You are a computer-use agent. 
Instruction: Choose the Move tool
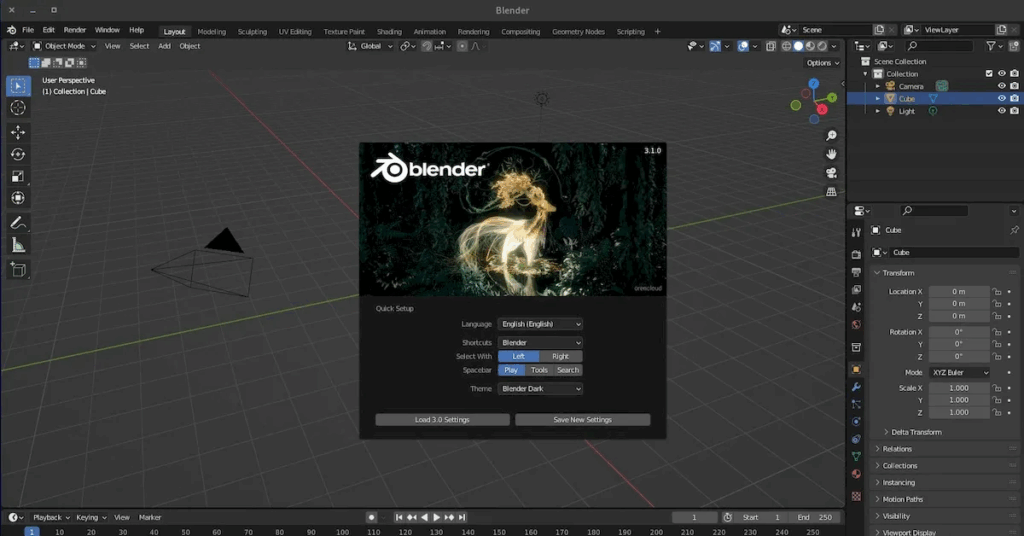[18, 132]
